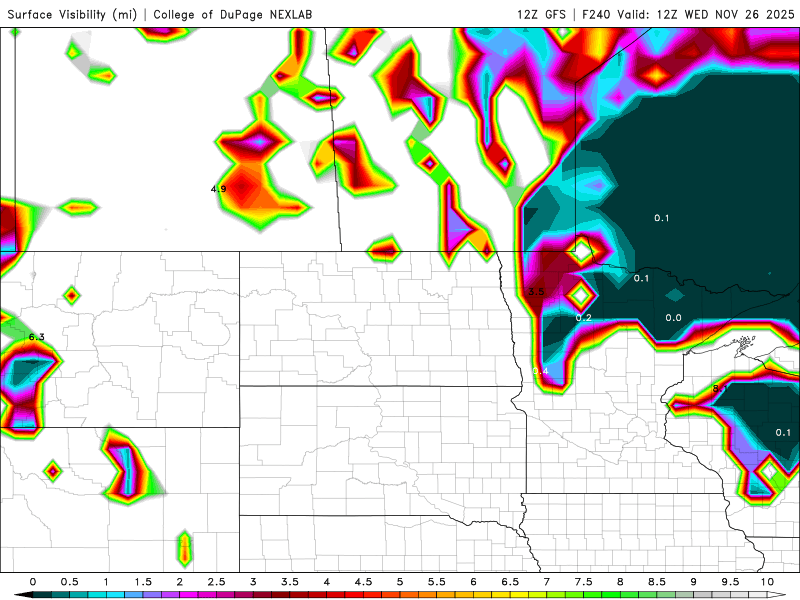Click legend label "4.5"
The image size is (800, 600).
click(x=363, y=582)
